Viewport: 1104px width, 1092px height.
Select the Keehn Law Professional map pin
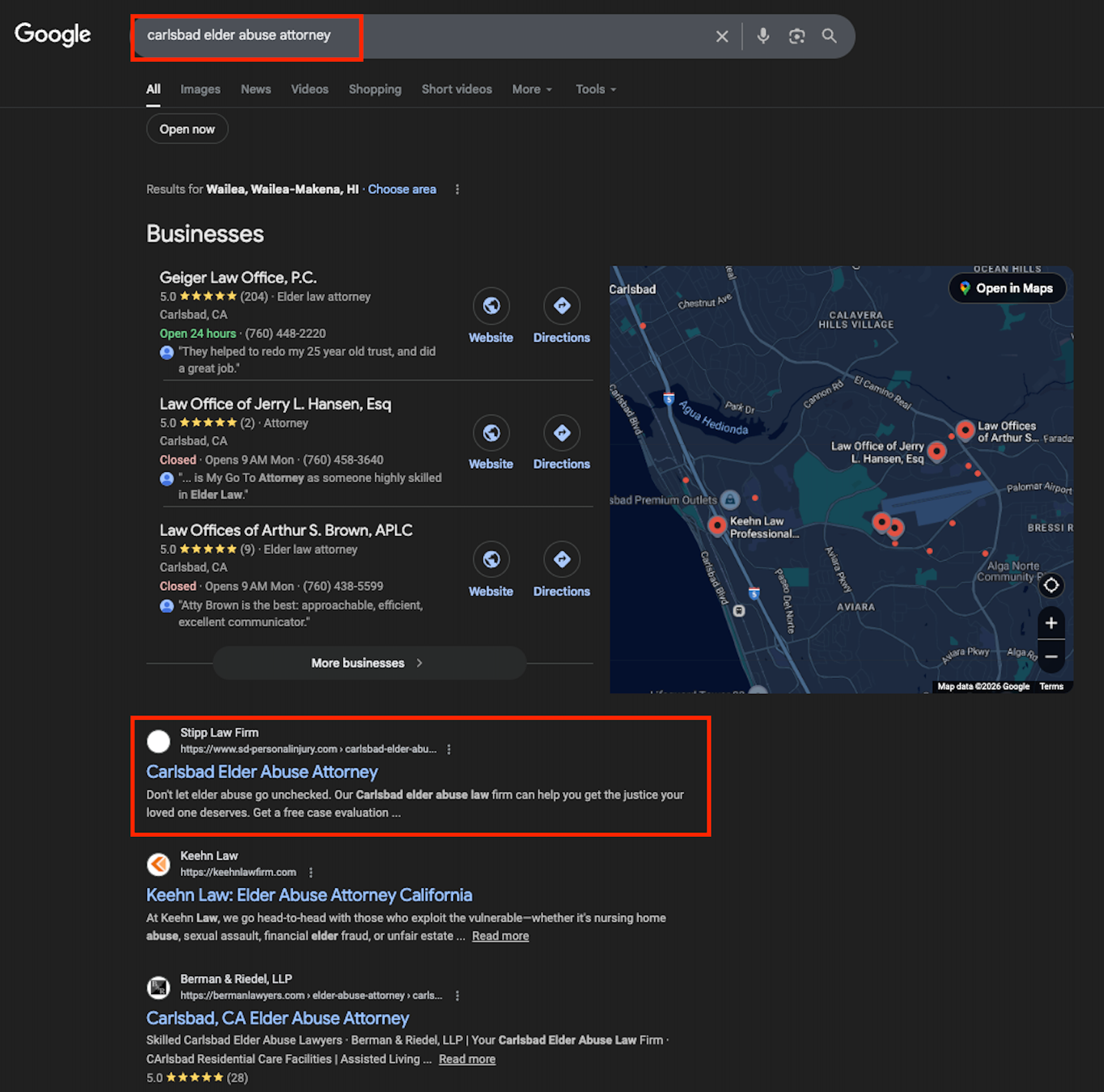718,526
